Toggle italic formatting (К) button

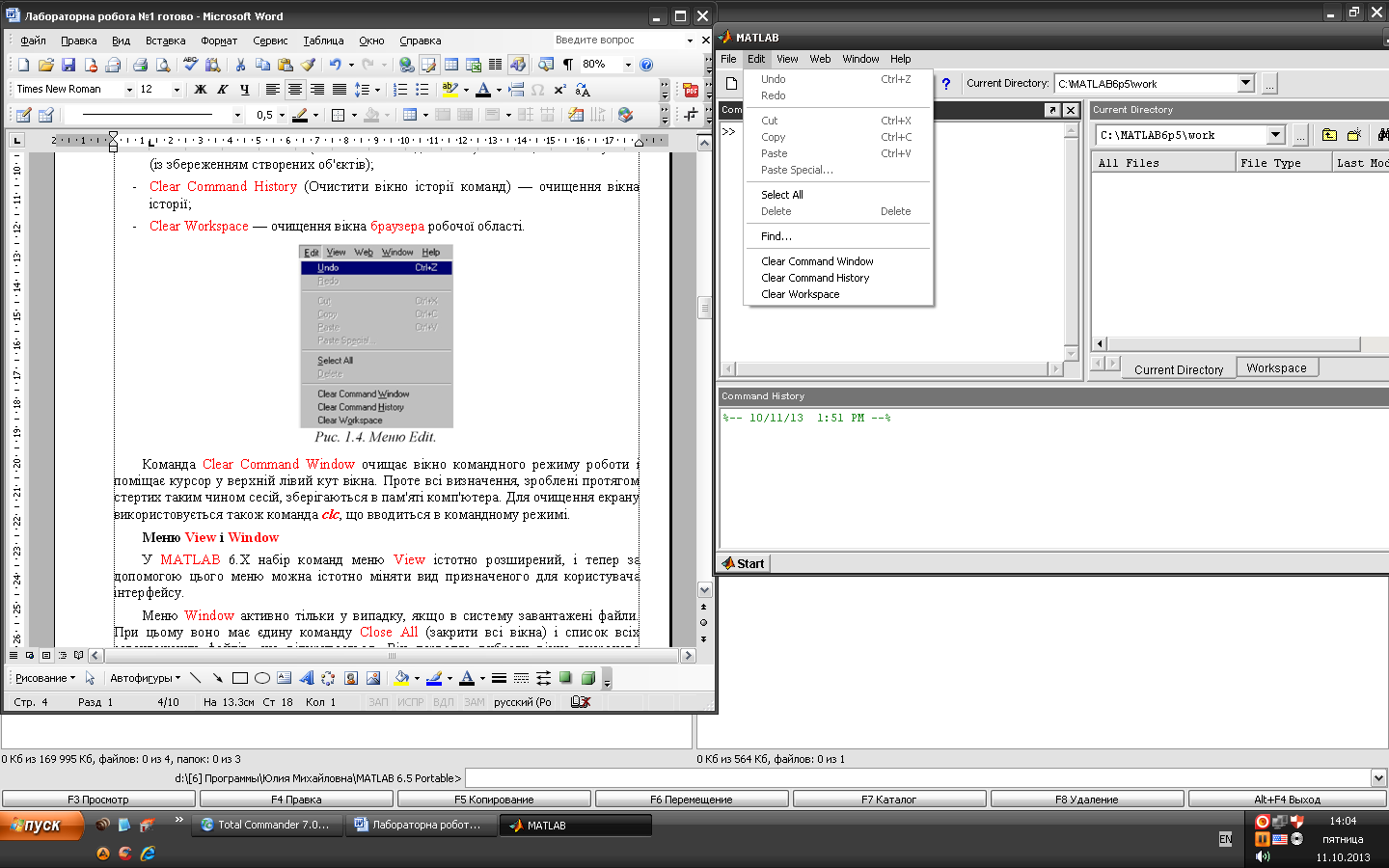pos(223,90)
